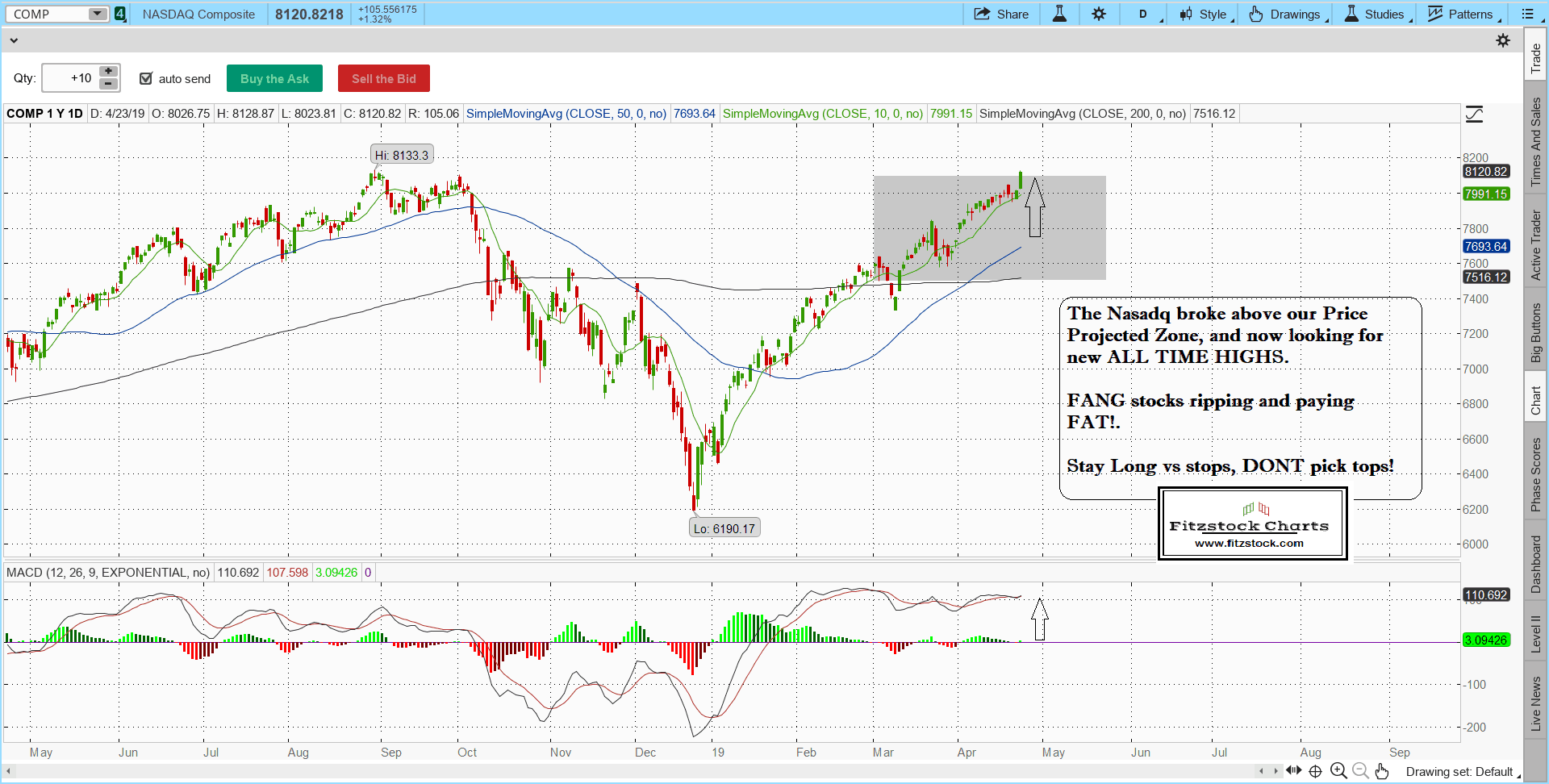Switch to the Active Trader side tab
This screenshot has width=1549, height=784.
(1536, 245)
